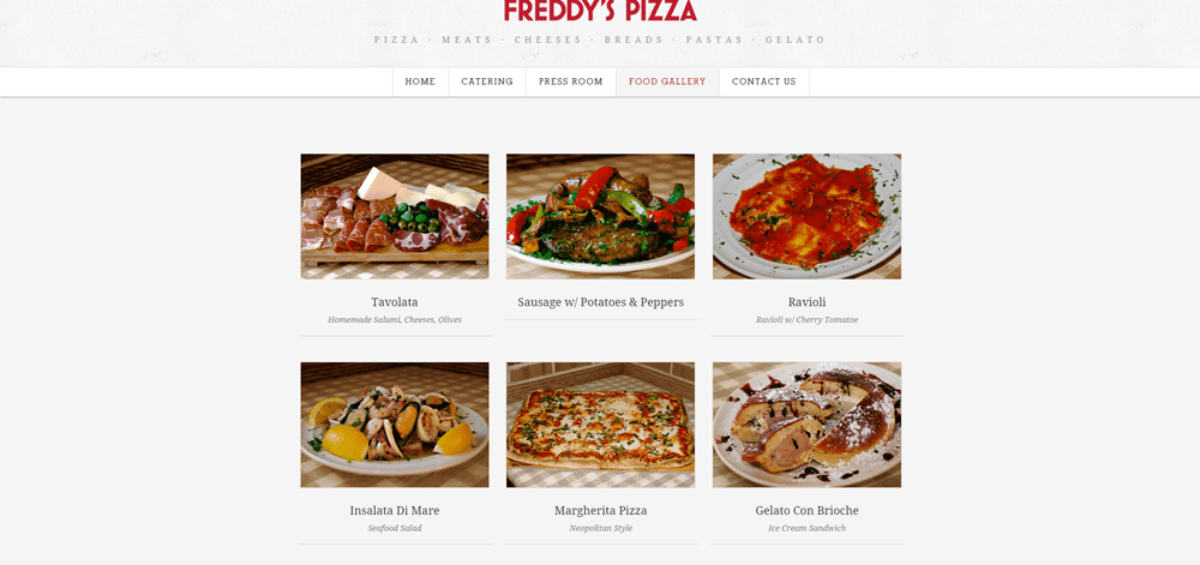Select the Gelato Con Brioche title
This screenshot has width=1200, height=565.
[x=807, y=511]
